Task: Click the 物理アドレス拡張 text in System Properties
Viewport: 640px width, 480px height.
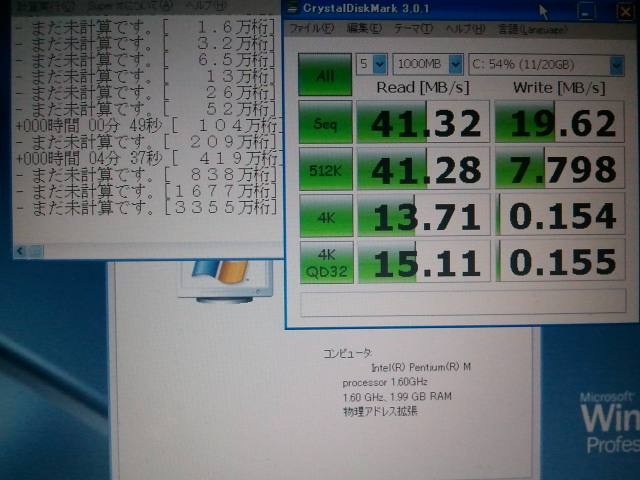Action: (x=380, y=411)
